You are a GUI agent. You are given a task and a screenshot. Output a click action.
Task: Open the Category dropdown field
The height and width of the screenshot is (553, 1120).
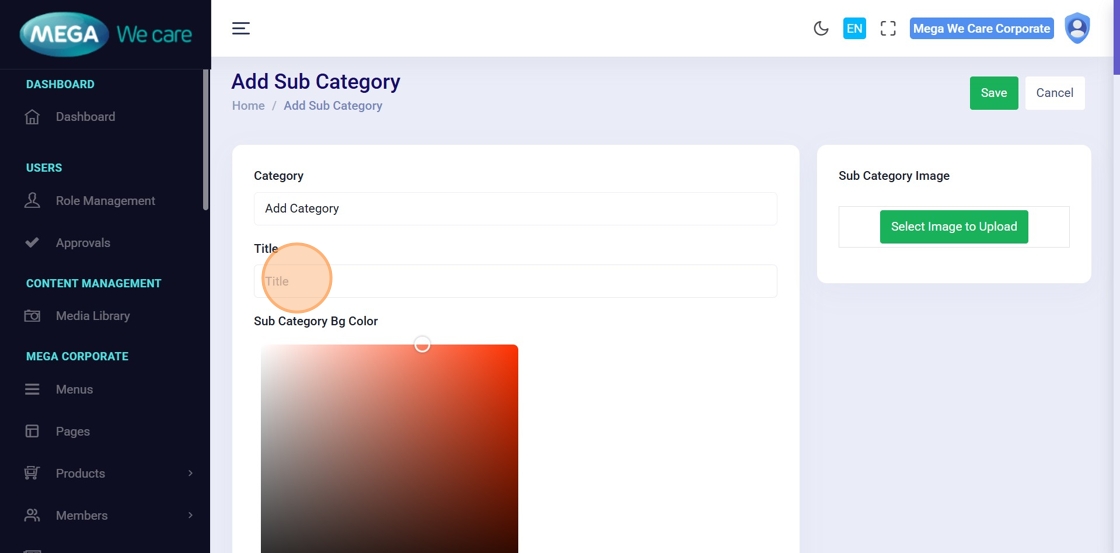coord(515,209)
